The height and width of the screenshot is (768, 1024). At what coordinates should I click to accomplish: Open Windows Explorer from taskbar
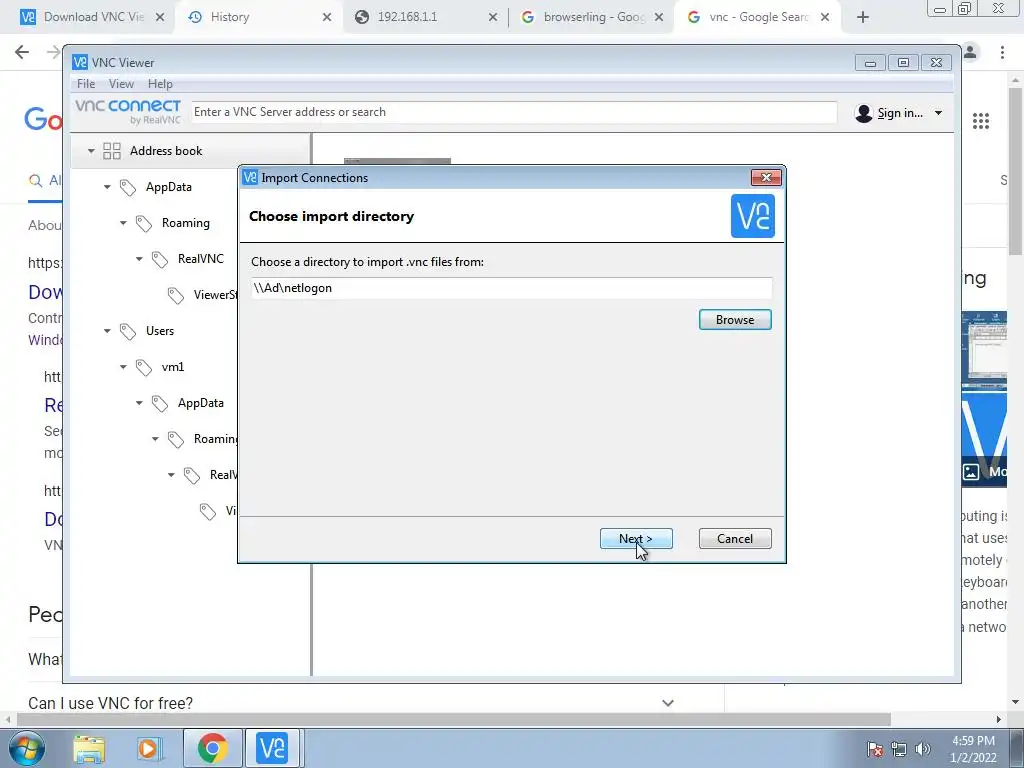pos(89,748)
